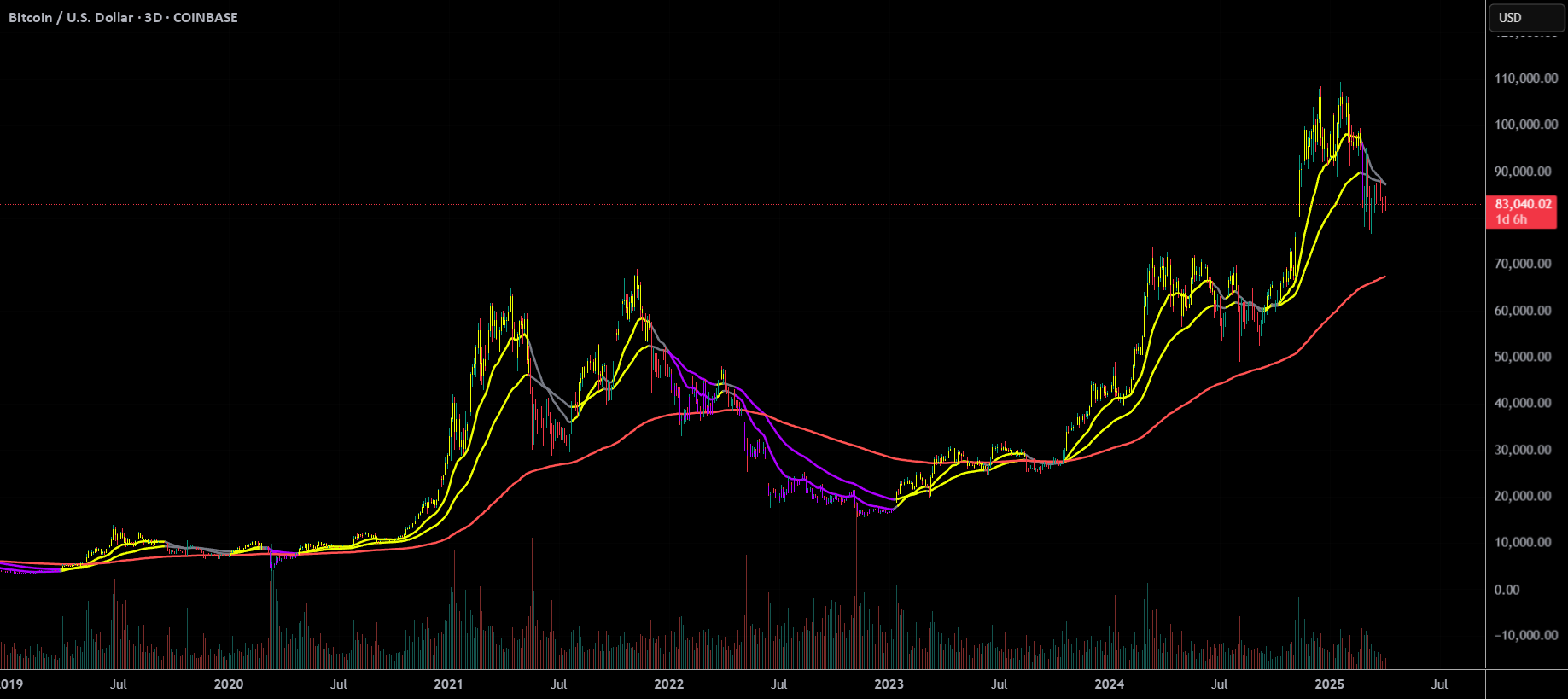The image size is (1568, 699).
Task: Select the 110,000.00 price axis label
Action: [1526, 79]
